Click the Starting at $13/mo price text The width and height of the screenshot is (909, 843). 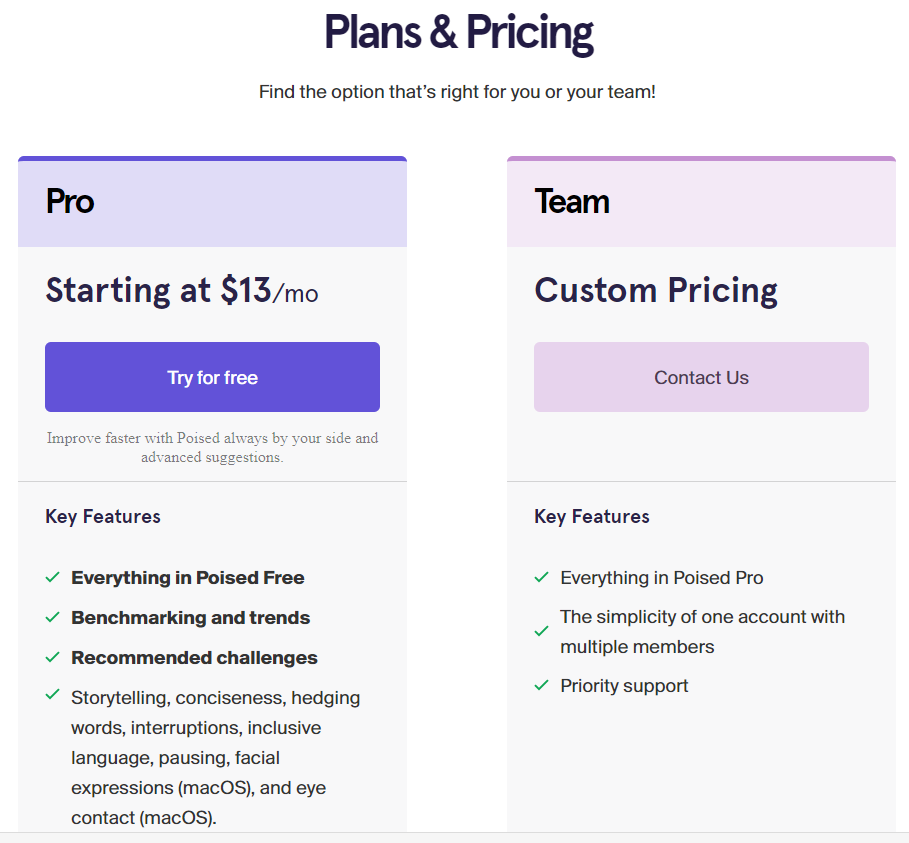click(x=182, y=291)
